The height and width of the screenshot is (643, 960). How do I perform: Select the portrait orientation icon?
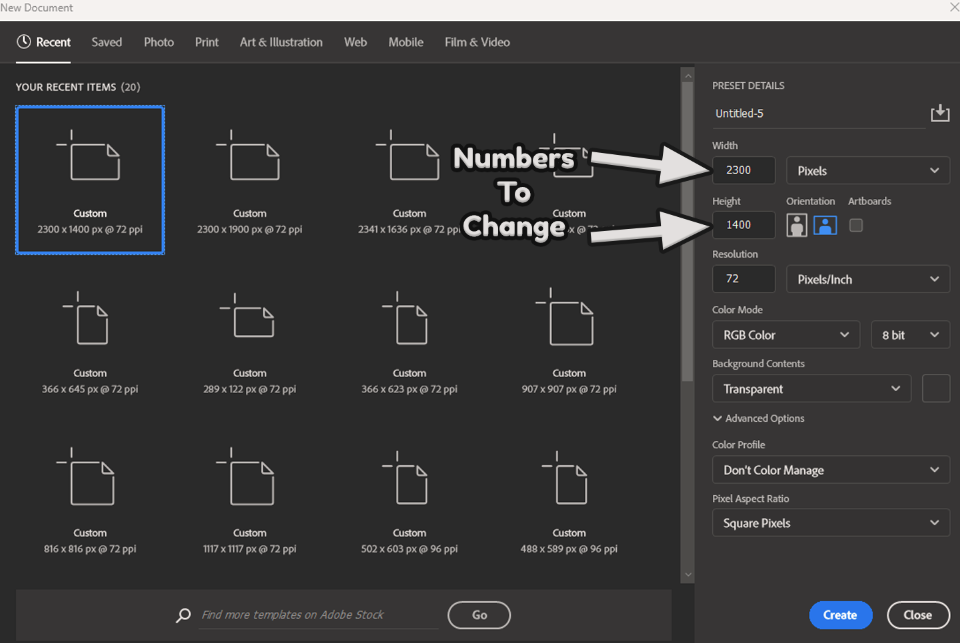coord(795,224)
